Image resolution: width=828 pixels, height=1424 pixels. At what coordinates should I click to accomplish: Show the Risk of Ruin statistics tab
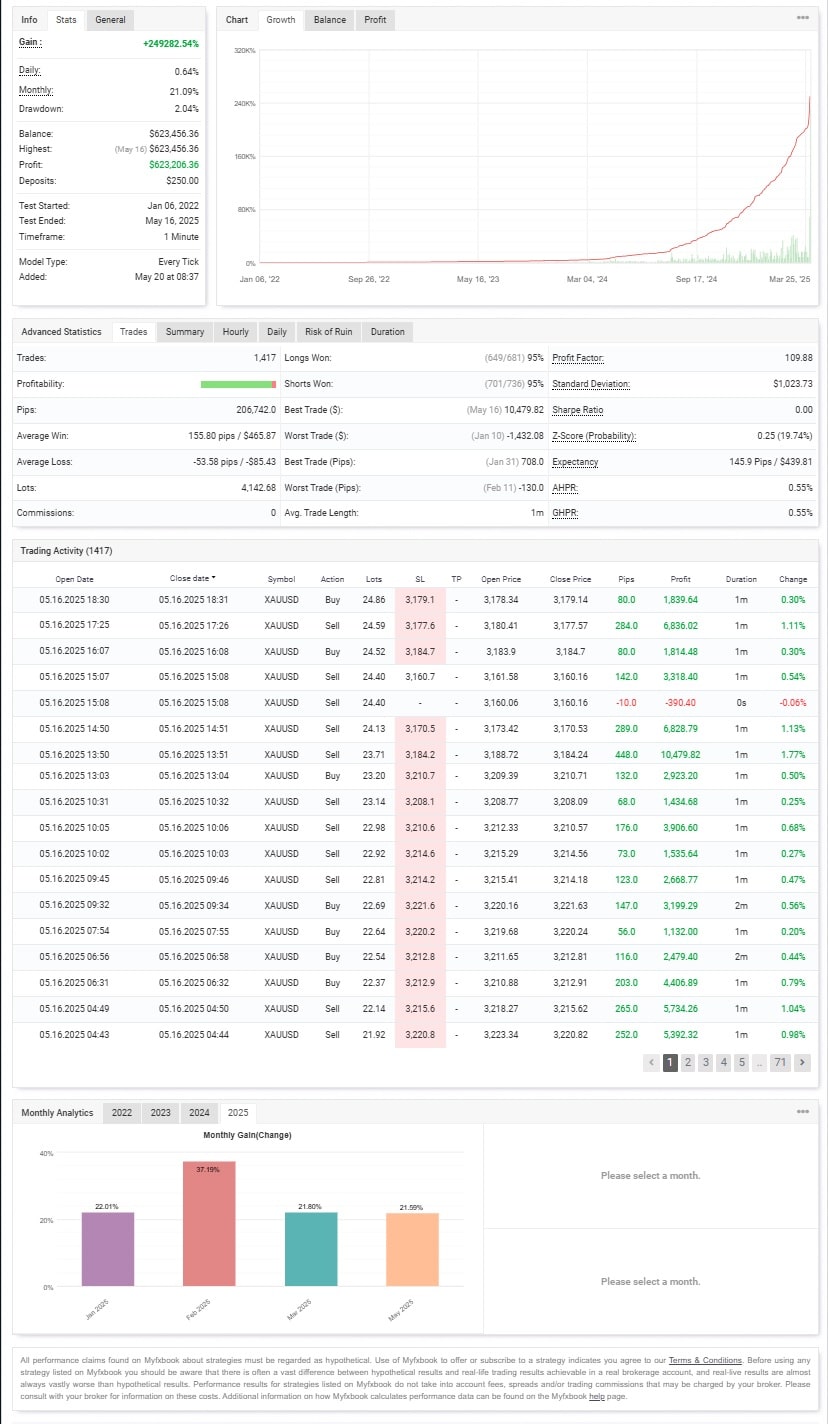pyautogui.click(x=329, y=332)
